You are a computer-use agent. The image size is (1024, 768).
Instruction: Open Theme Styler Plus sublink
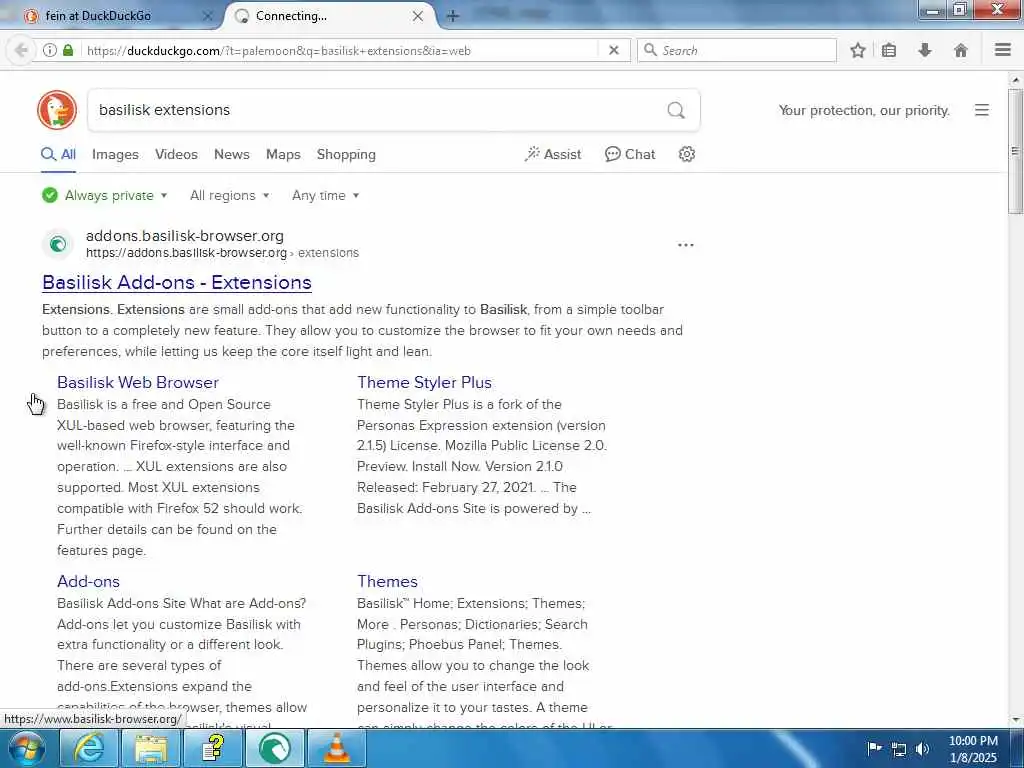(x=424, y=382)
